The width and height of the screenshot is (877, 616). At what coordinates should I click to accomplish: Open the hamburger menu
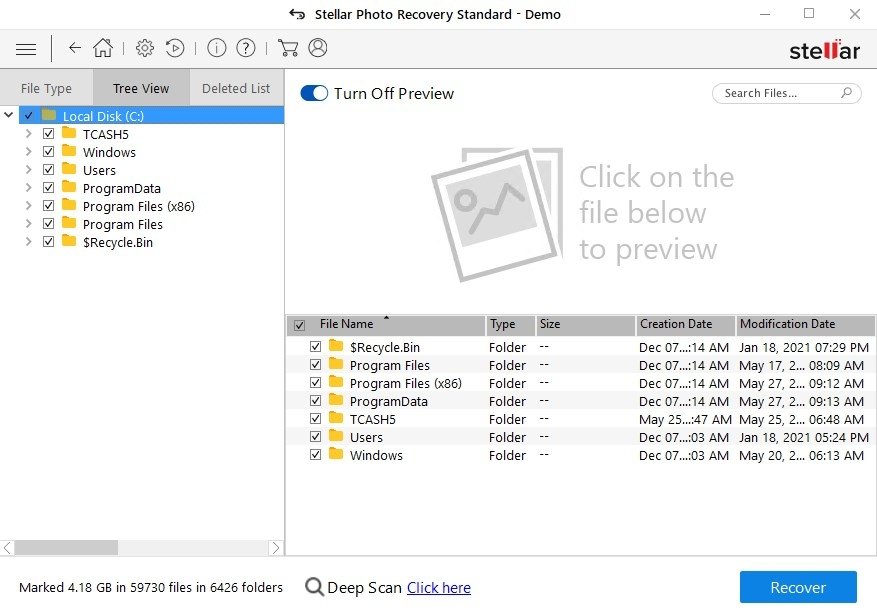click(26, 49)
